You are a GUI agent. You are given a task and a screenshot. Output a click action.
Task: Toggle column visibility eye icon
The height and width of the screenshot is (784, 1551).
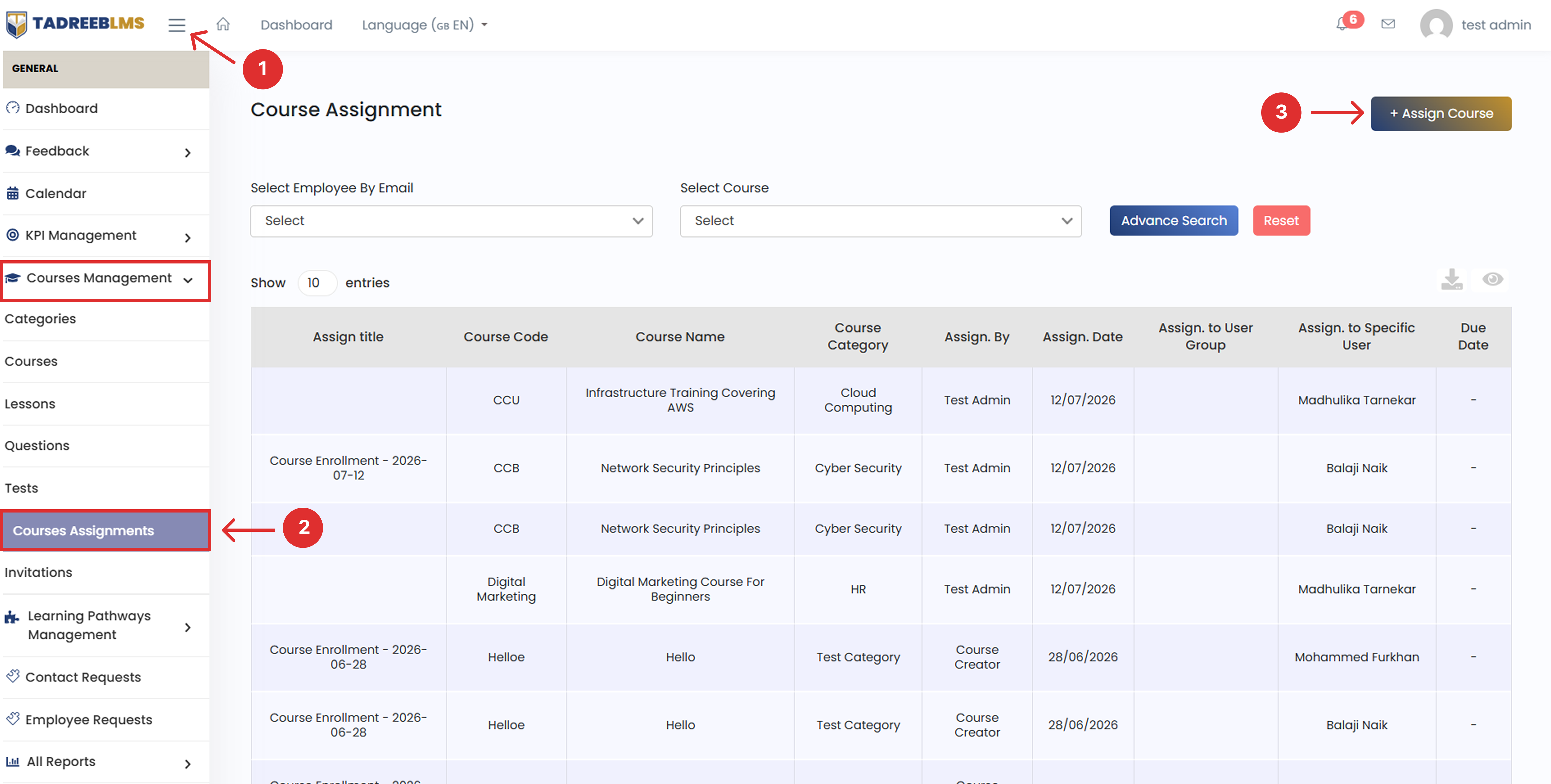tap(1493, 279)
